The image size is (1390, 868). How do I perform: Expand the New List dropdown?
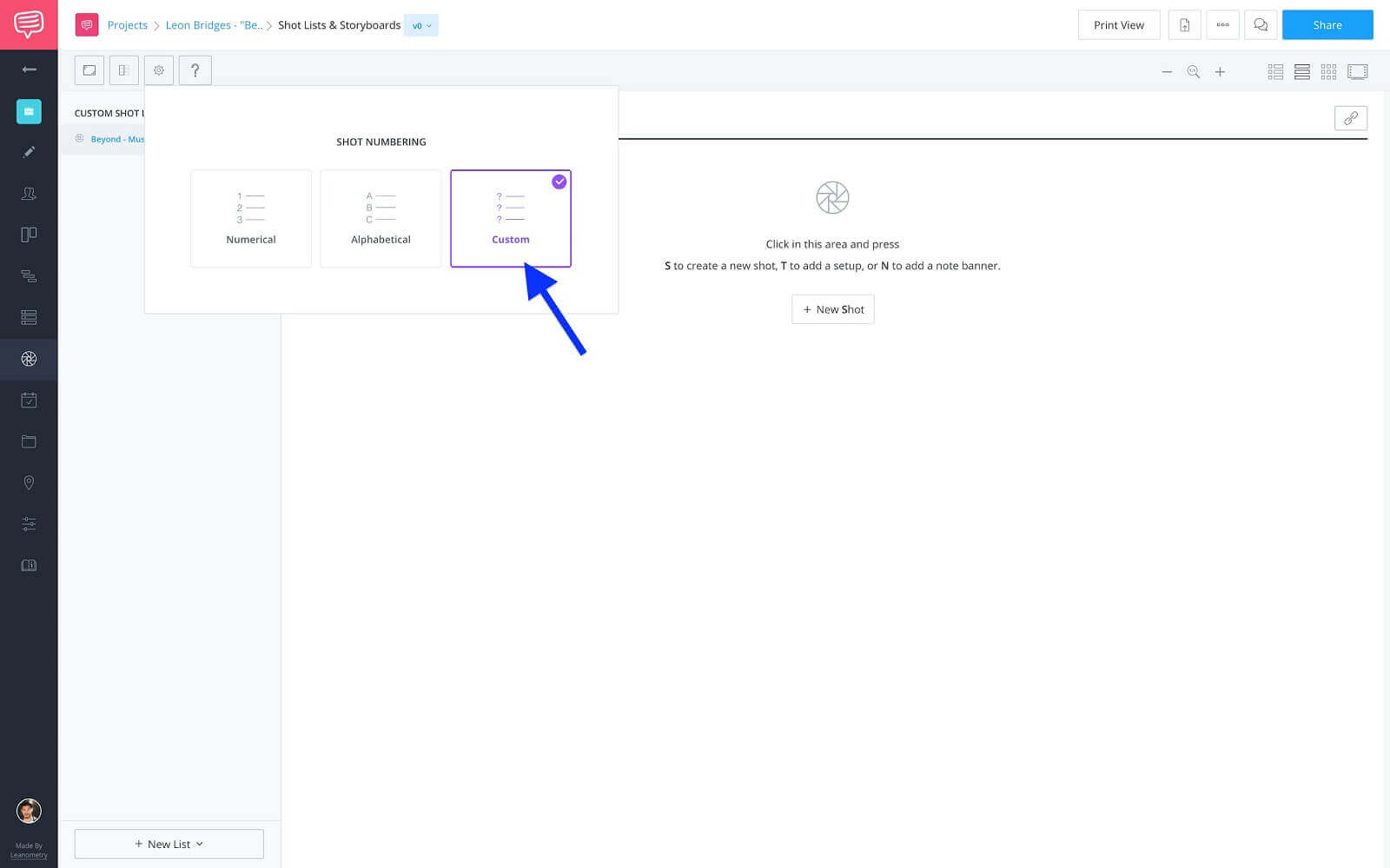pos(169,844)
